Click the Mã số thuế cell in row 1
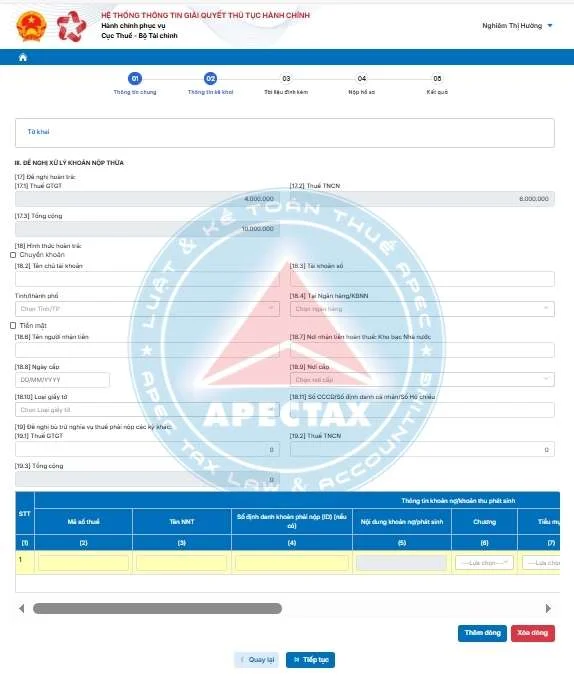 84,563
